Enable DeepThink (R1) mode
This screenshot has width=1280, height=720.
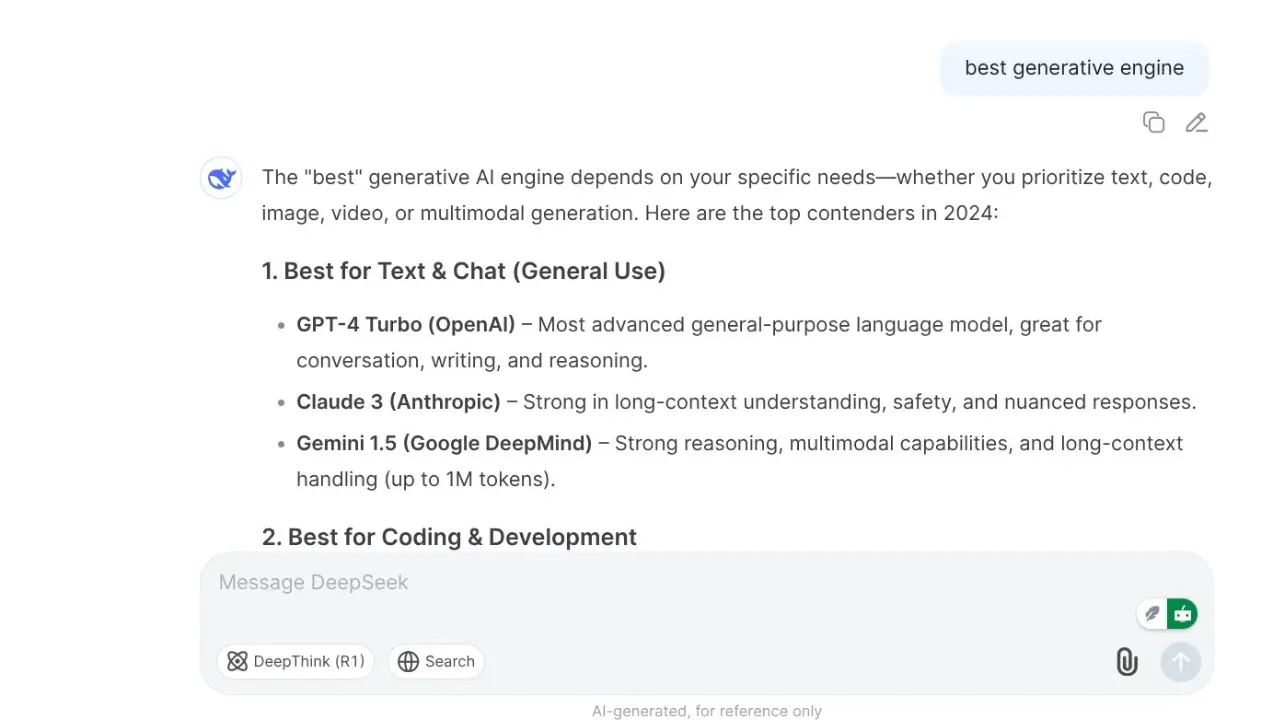pyautogui.click(x=295, y=661)
